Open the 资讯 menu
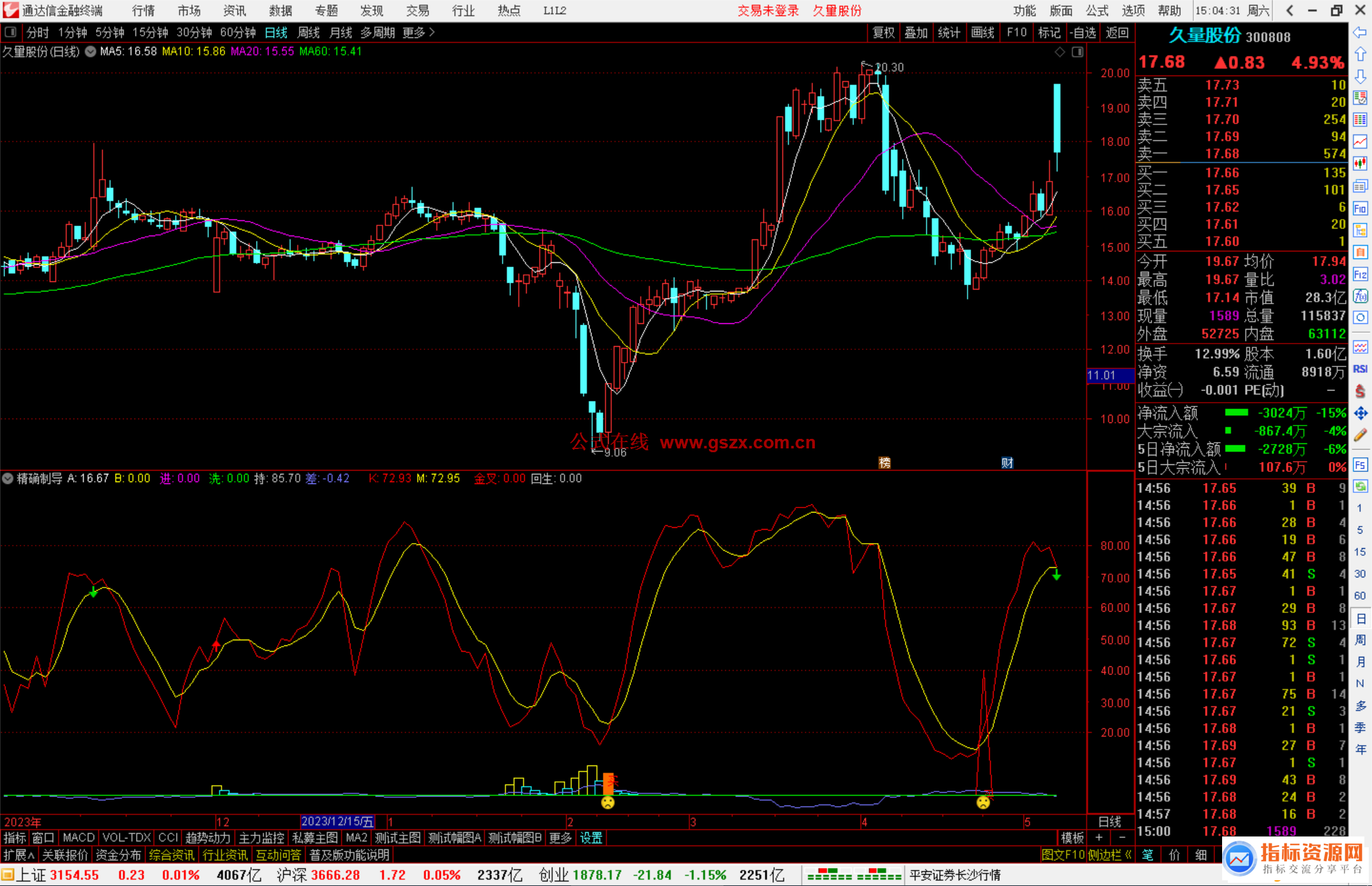1372x886 pixels. [234, 11]
